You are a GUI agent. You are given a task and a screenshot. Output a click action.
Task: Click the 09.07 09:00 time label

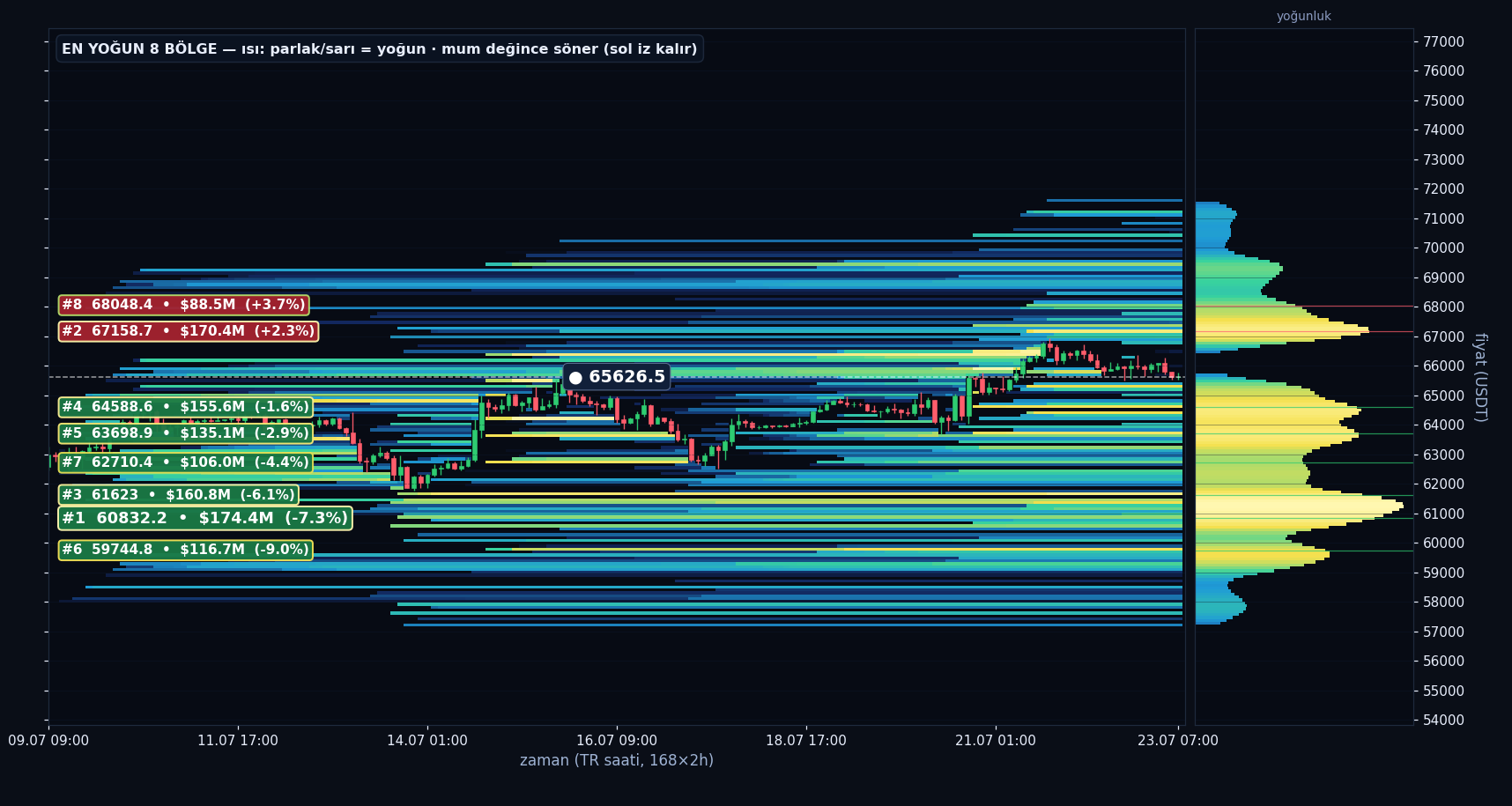tap(48, 740)
